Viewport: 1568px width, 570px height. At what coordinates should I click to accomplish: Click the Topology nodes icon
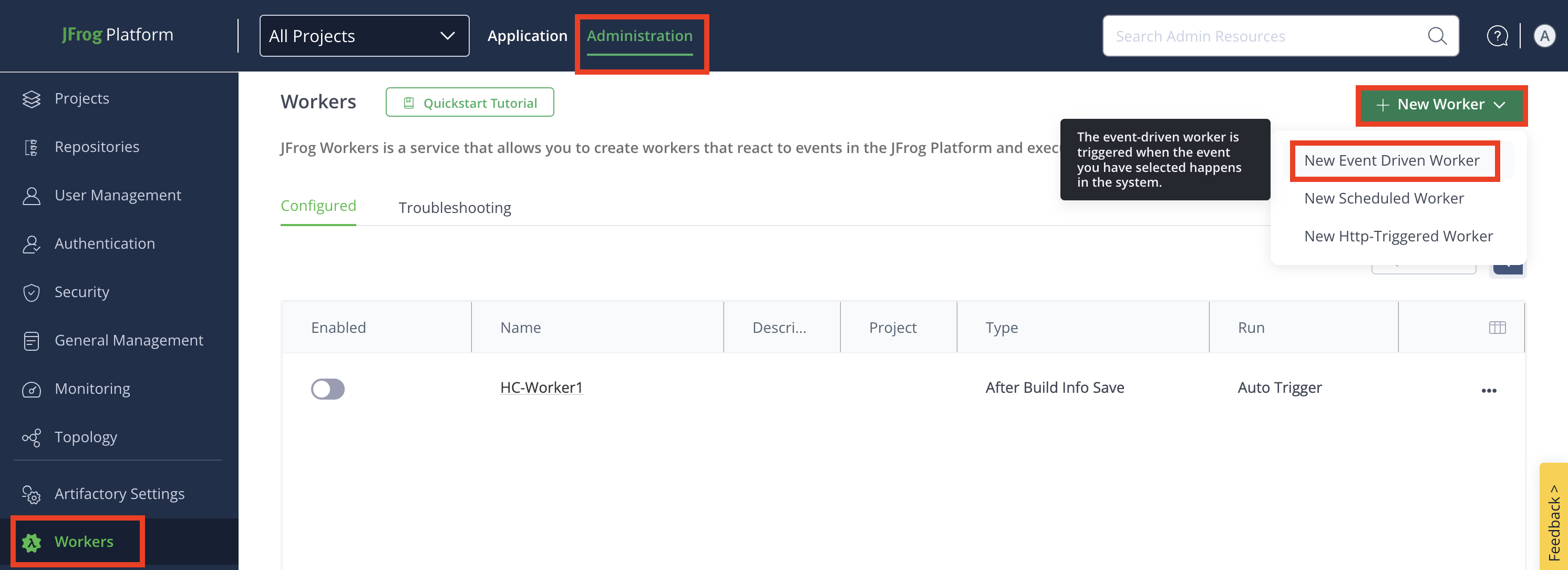(x=31, y=437)
